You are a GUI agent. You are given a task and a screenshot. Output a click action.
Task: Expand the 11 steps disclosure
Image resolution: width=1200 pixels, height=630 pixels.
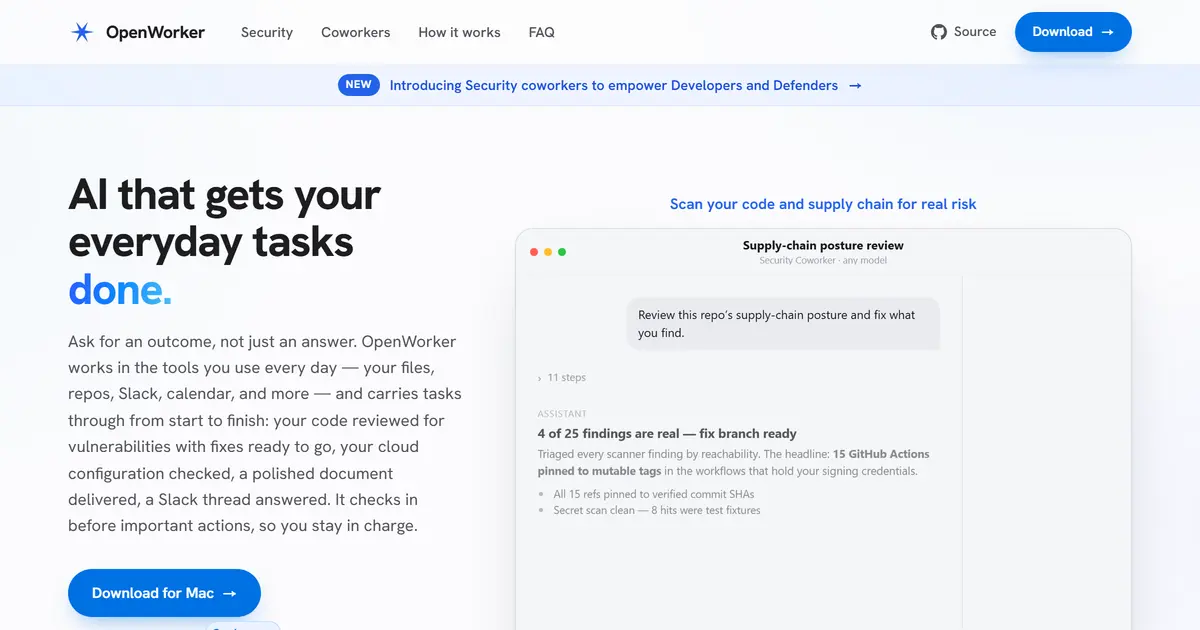click(562, 378)
